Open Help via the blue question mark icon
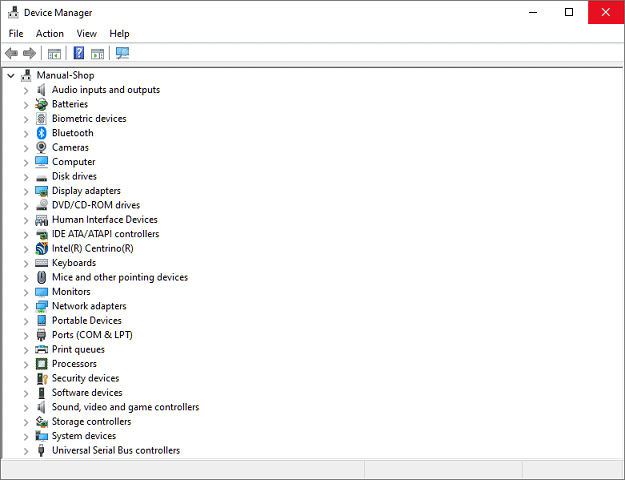 (x=78, y=53)
